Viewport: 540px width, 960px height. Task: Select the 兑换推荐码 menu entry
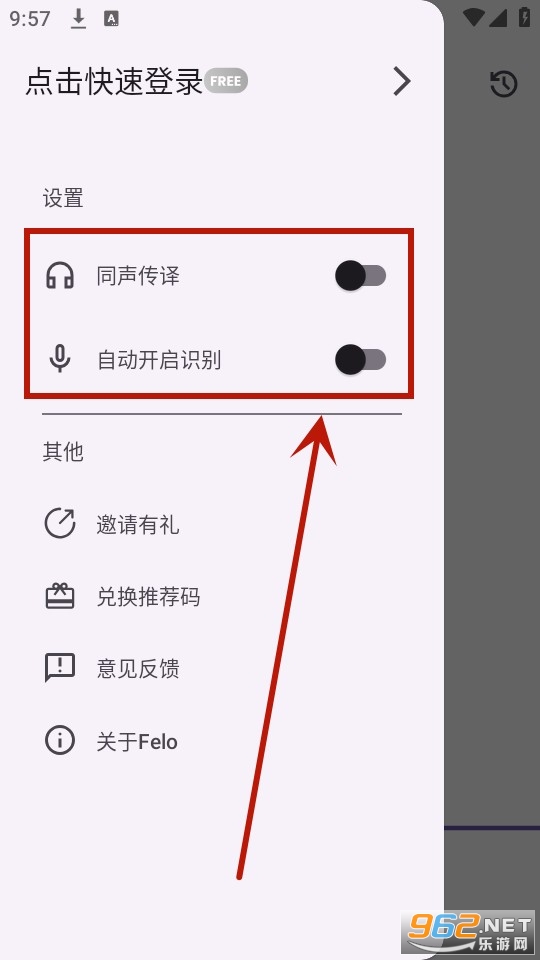(222, 596)
